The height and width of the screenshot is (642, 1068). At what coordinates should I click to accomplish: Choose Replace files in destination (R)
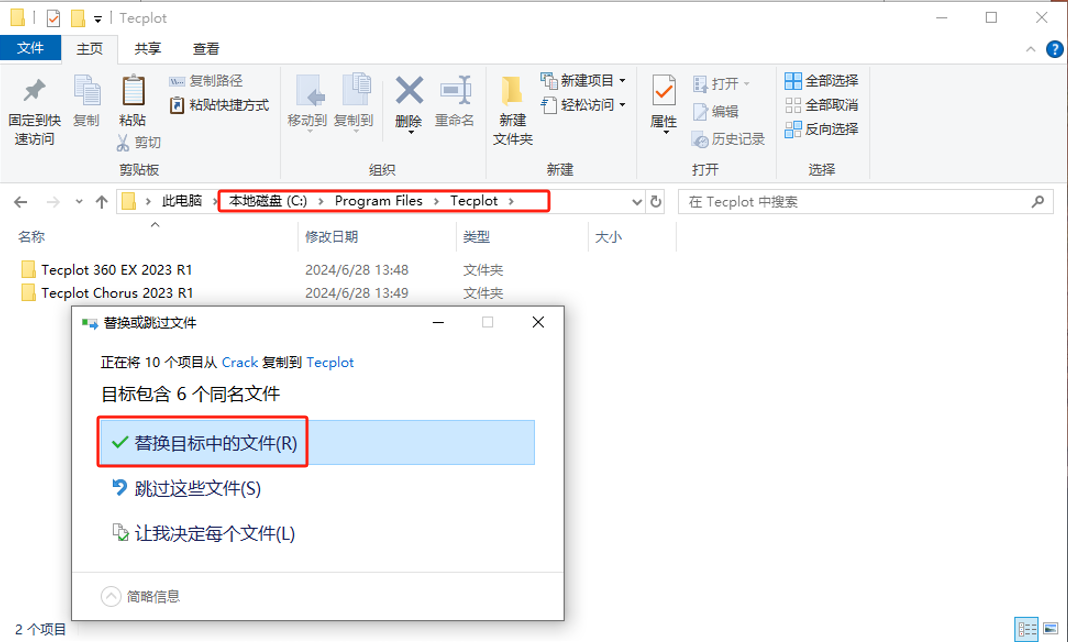tap(317, 443)
